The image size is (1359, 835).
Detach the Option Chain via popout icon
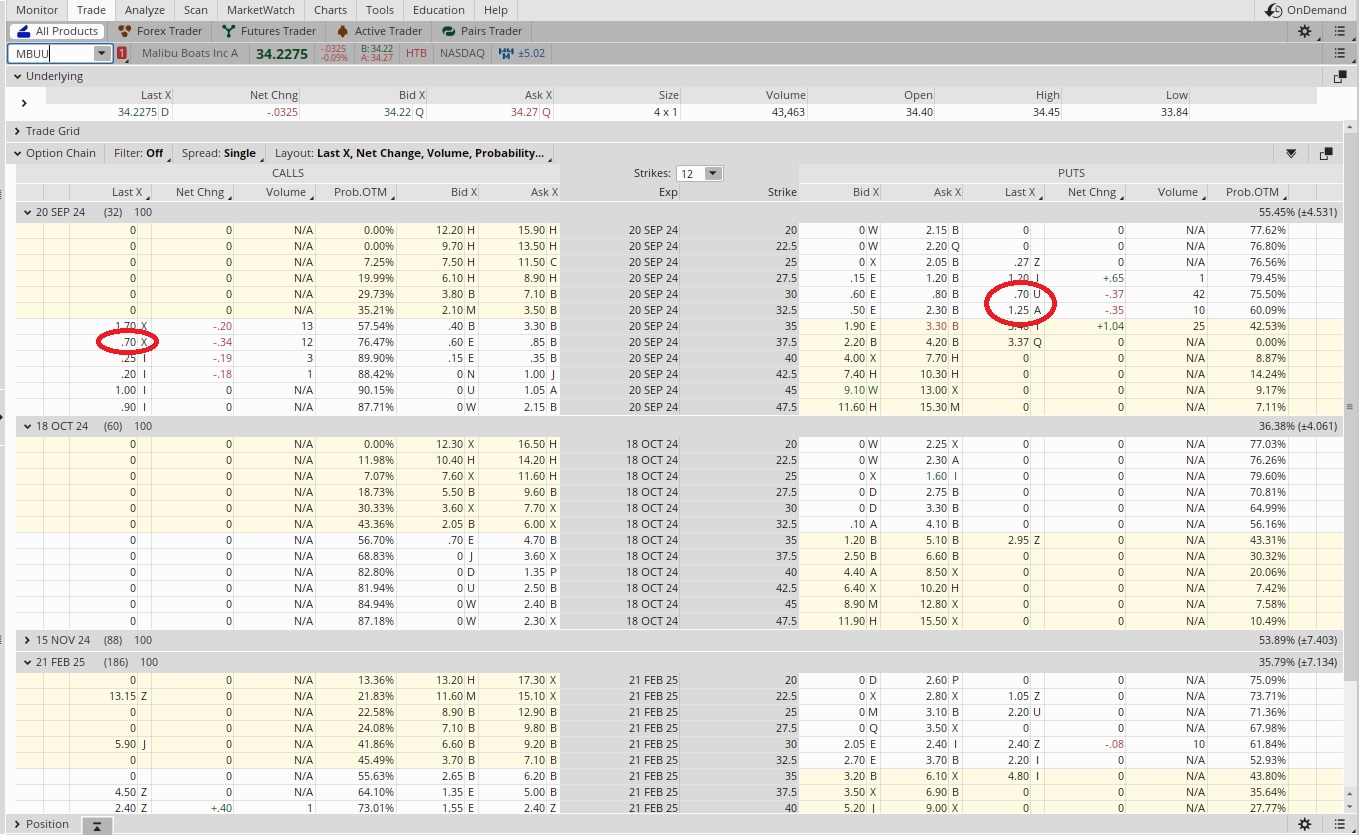click(x=1326, y=154)
